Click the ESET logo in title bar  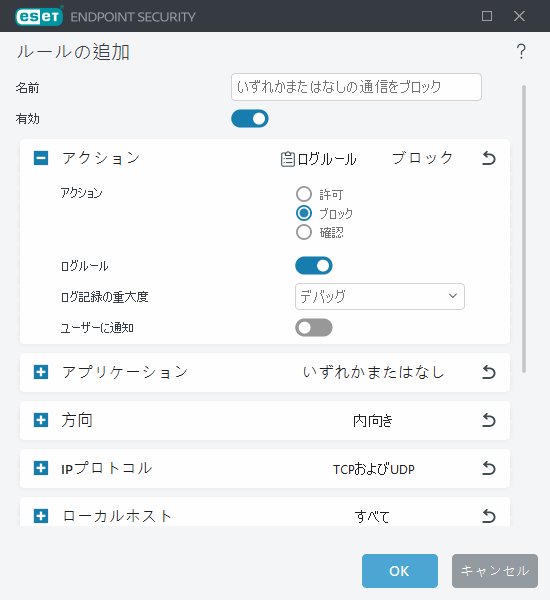pos(39,16)
